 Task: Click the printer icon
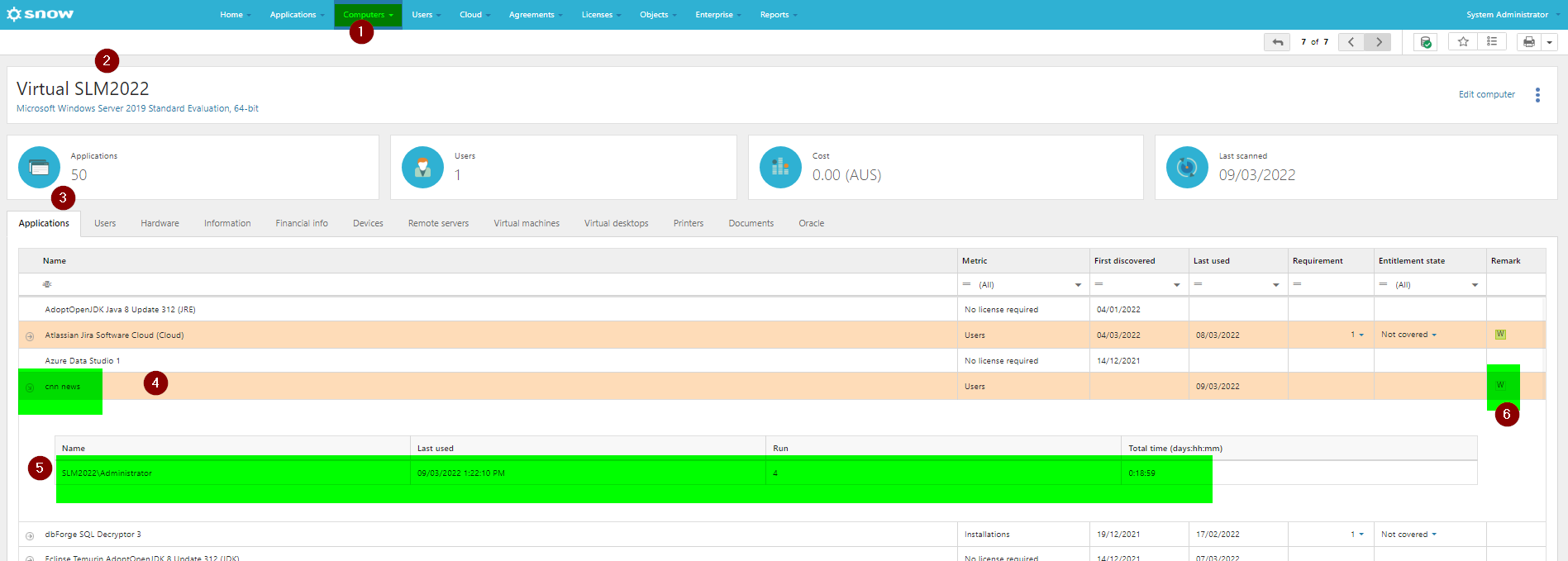(1529, 42)
